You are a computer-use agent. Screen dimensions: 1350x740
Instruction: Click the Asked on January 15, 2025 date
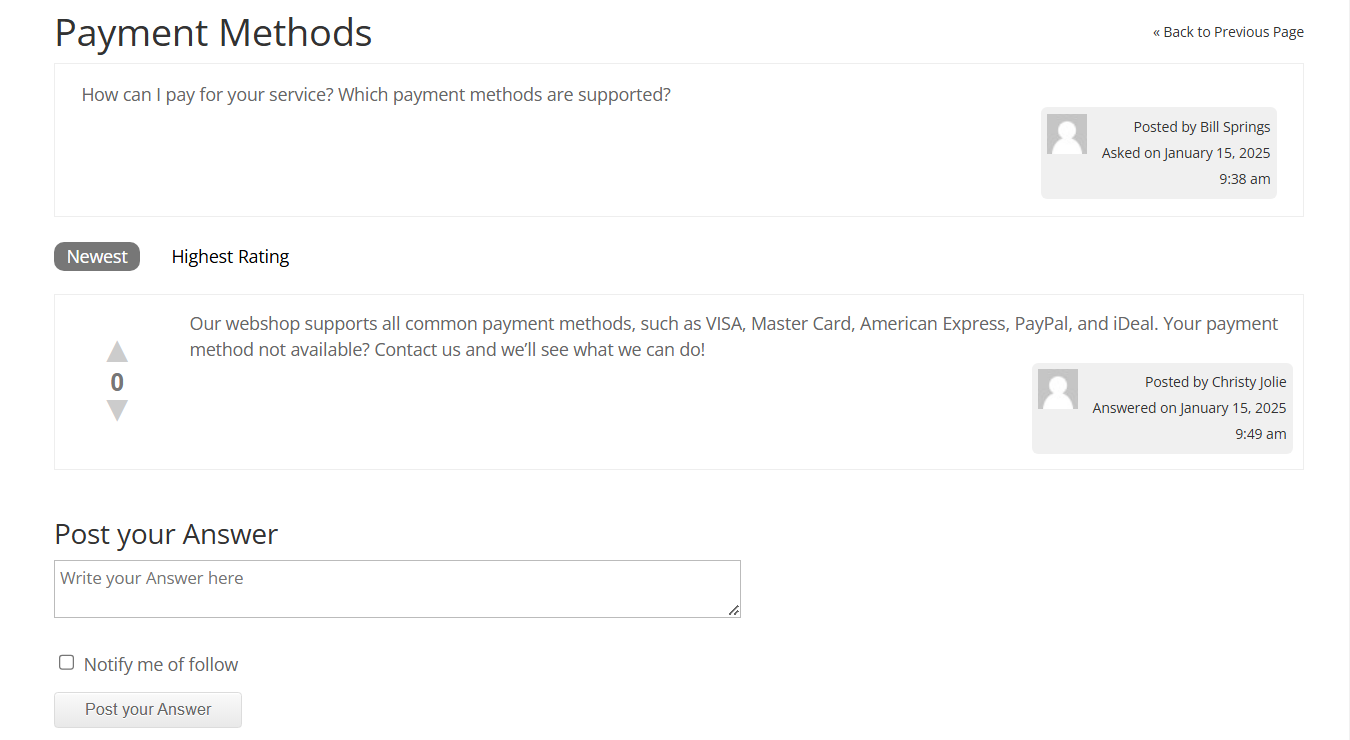click(x=1186, y=153)
